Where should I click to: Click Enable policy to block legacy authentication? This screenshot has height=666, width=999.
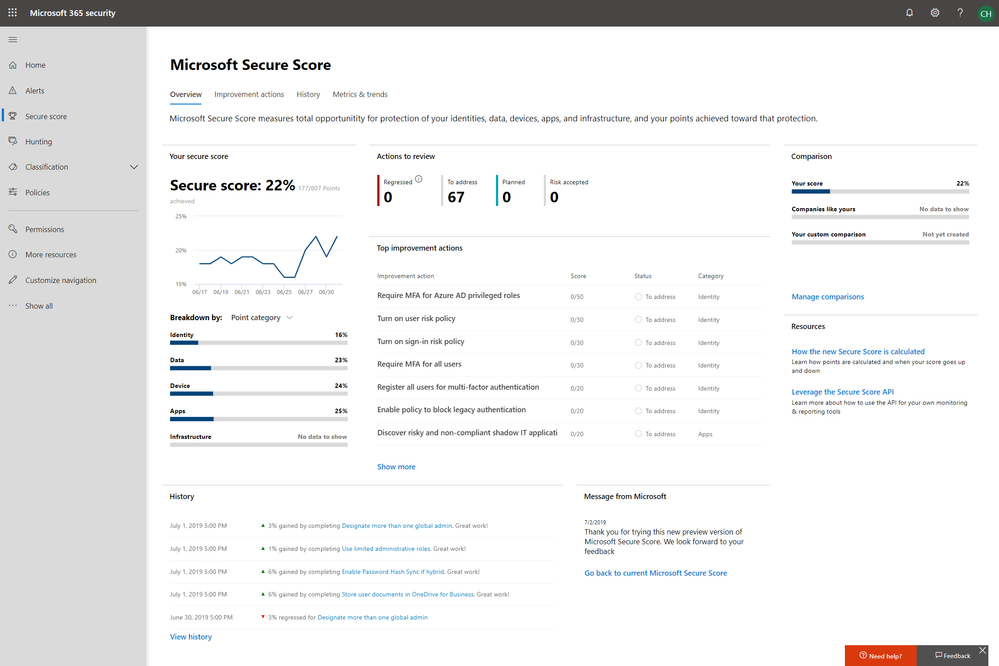pyautogui.click(x=451, y=410)
